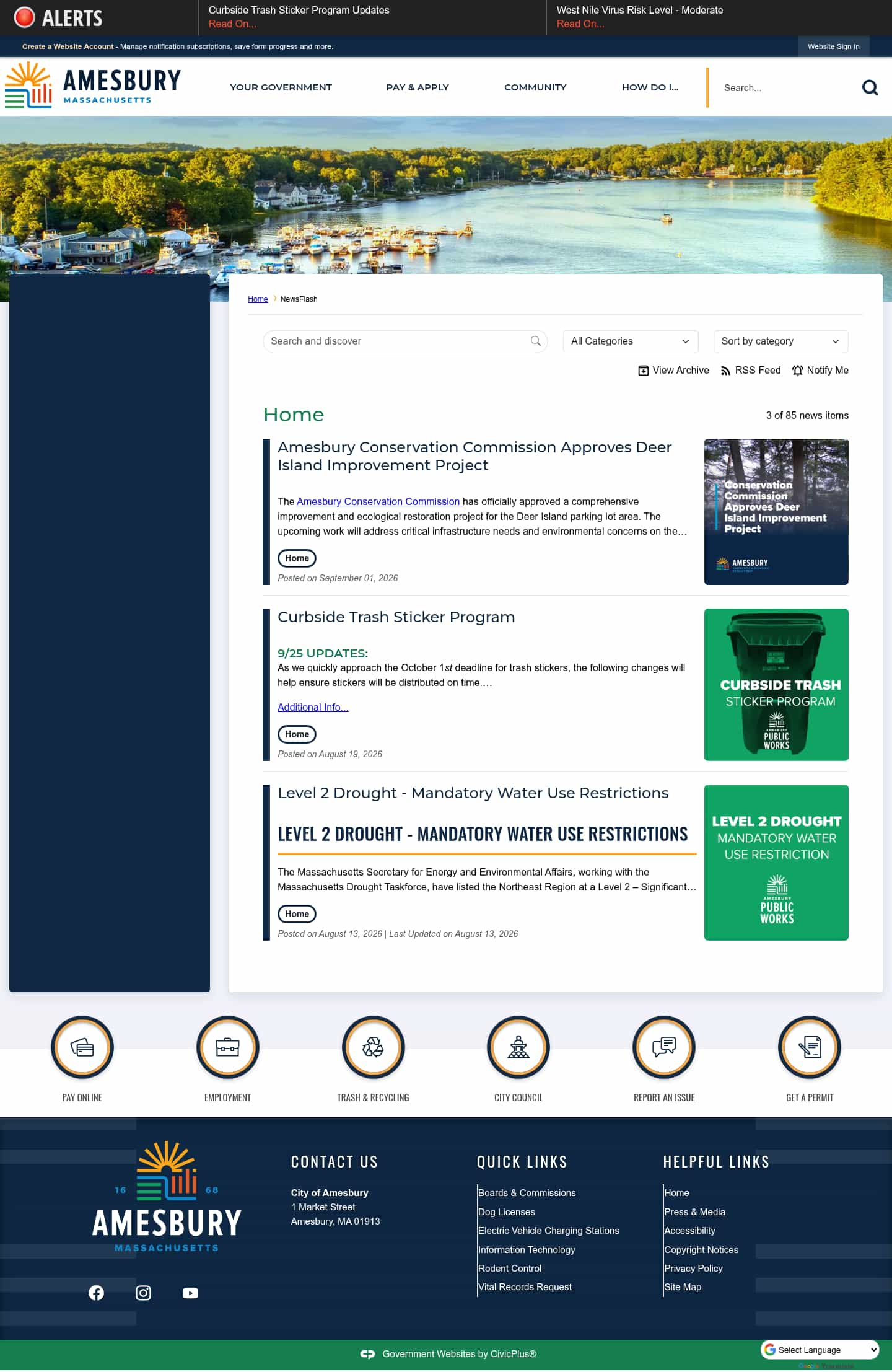Open Boards & Commissions quick link
This screenshot has height=1372, width=892.
pyautogui.click(x=527, y=1192)
